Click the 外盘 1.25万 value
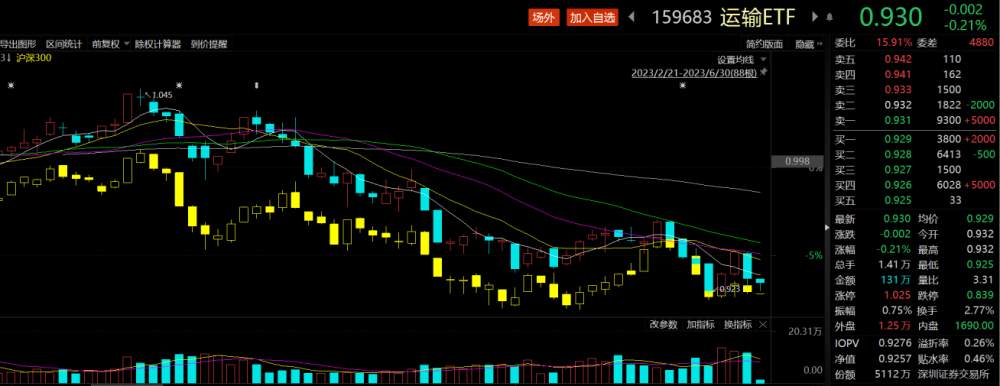1000x386 pixels. [x=895, y=327]
